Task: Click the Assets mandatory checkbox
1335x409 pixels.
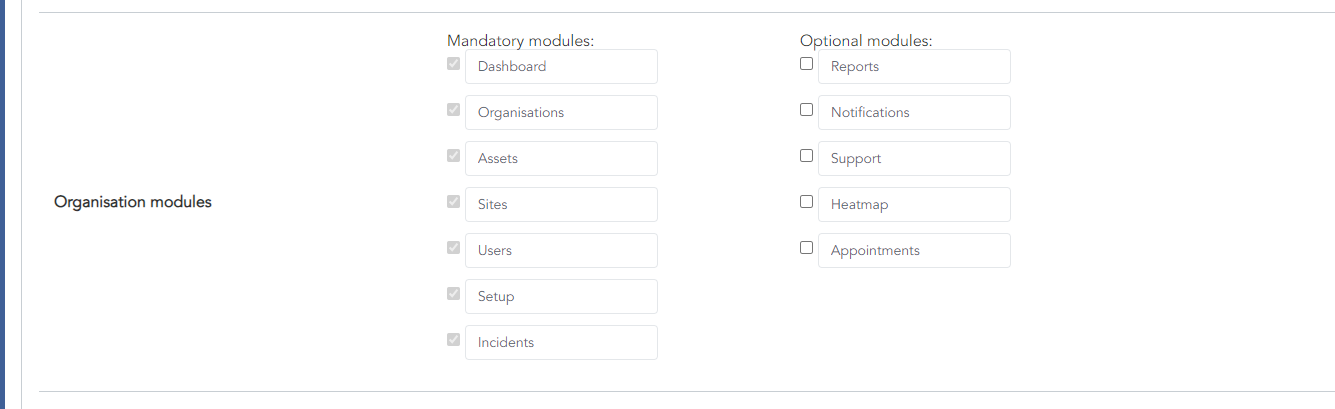Action: [454, 156]
